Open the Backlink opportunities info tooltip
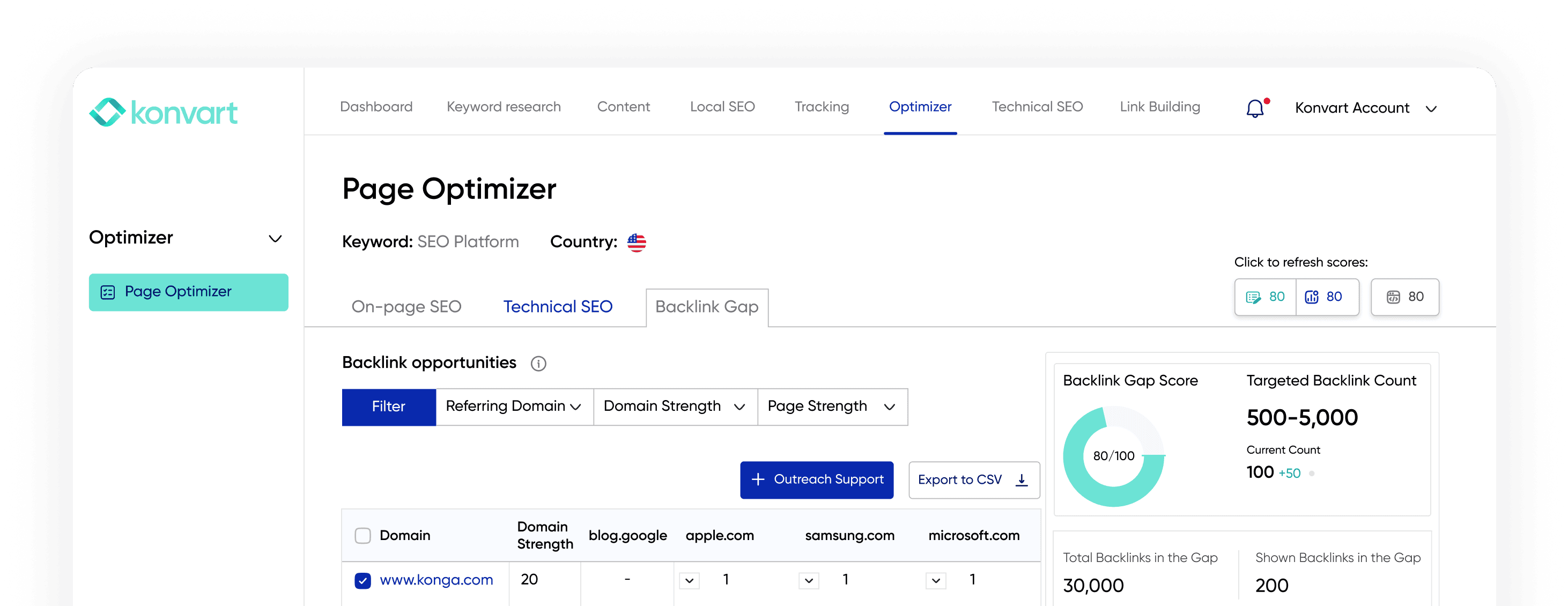The height and width of the screenshot is (606, 1568). tap(538, 363)
